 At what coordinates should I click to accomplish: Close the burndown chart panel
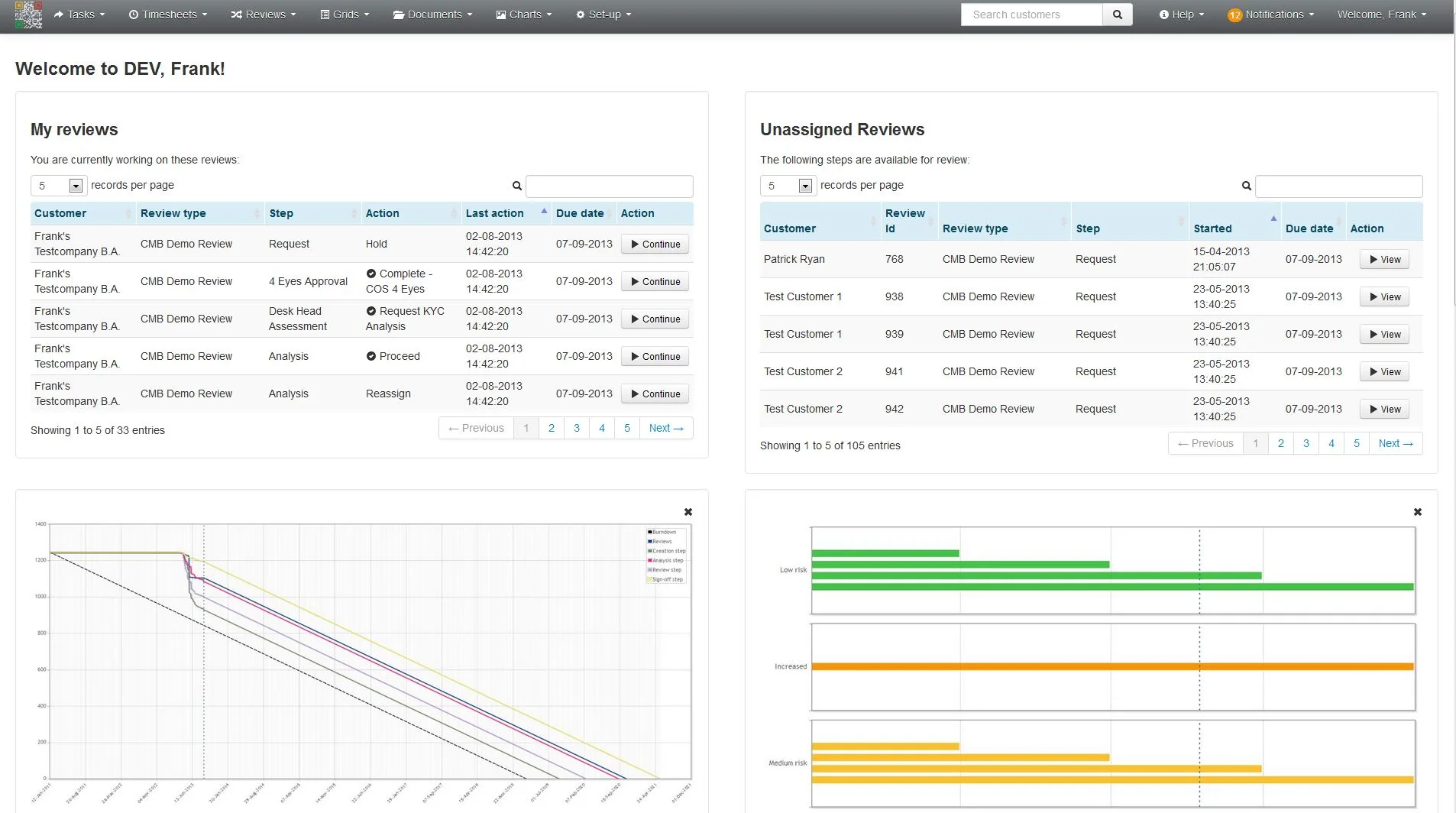pos(688,512)
